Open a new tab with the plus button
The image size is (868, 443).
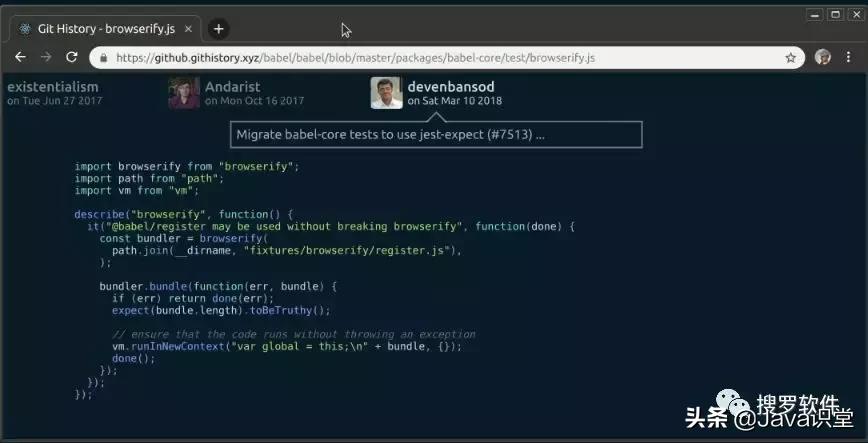218,29
